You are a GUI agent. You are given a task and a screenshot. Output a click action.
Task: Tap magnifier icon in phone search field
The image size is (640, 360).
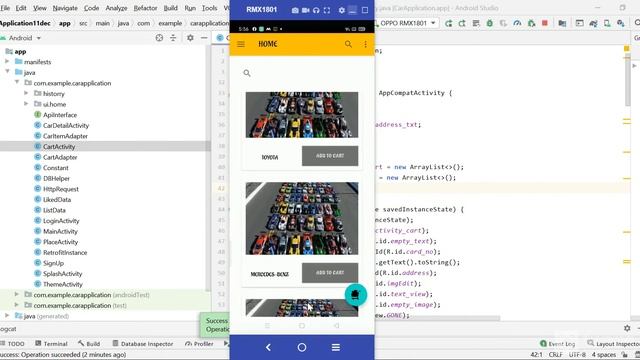[x=247, y=73]
